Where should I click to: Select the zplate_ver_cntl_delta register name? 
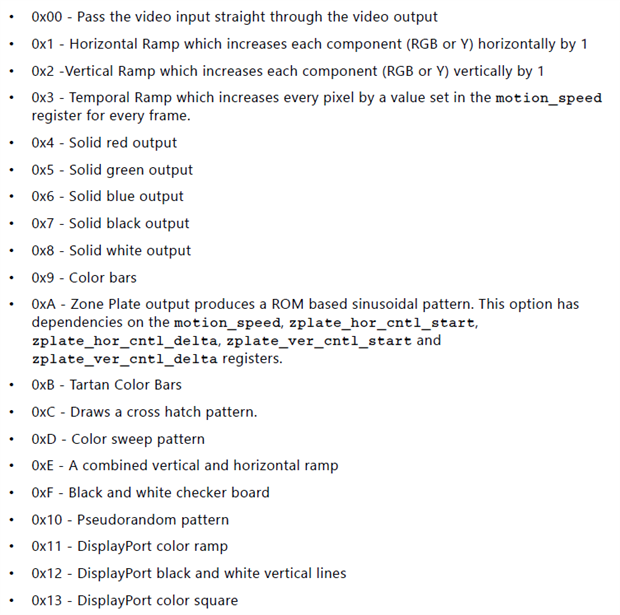tap(125, 359)
